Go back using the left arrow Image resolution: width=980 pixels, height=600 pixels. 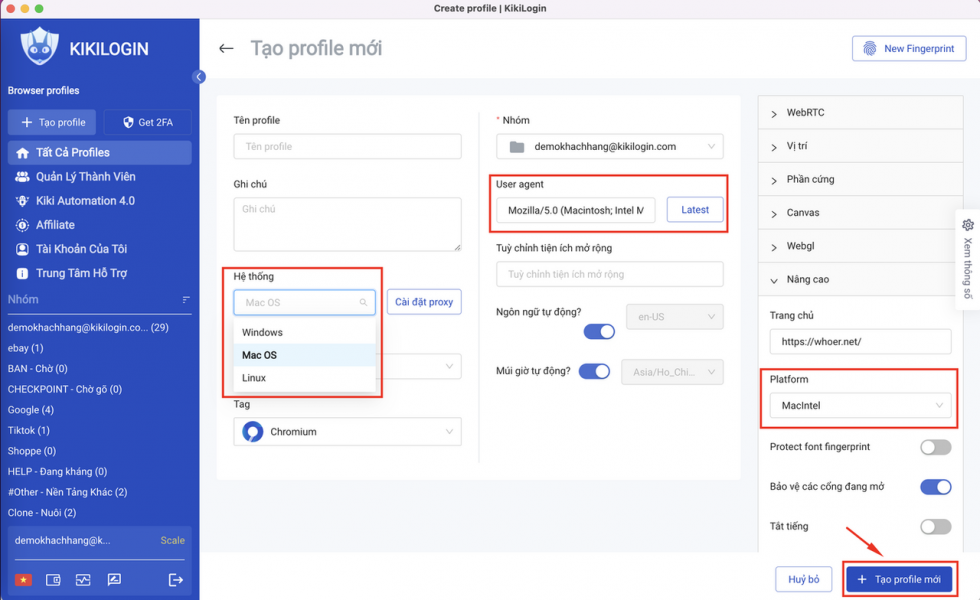(226, 49)
